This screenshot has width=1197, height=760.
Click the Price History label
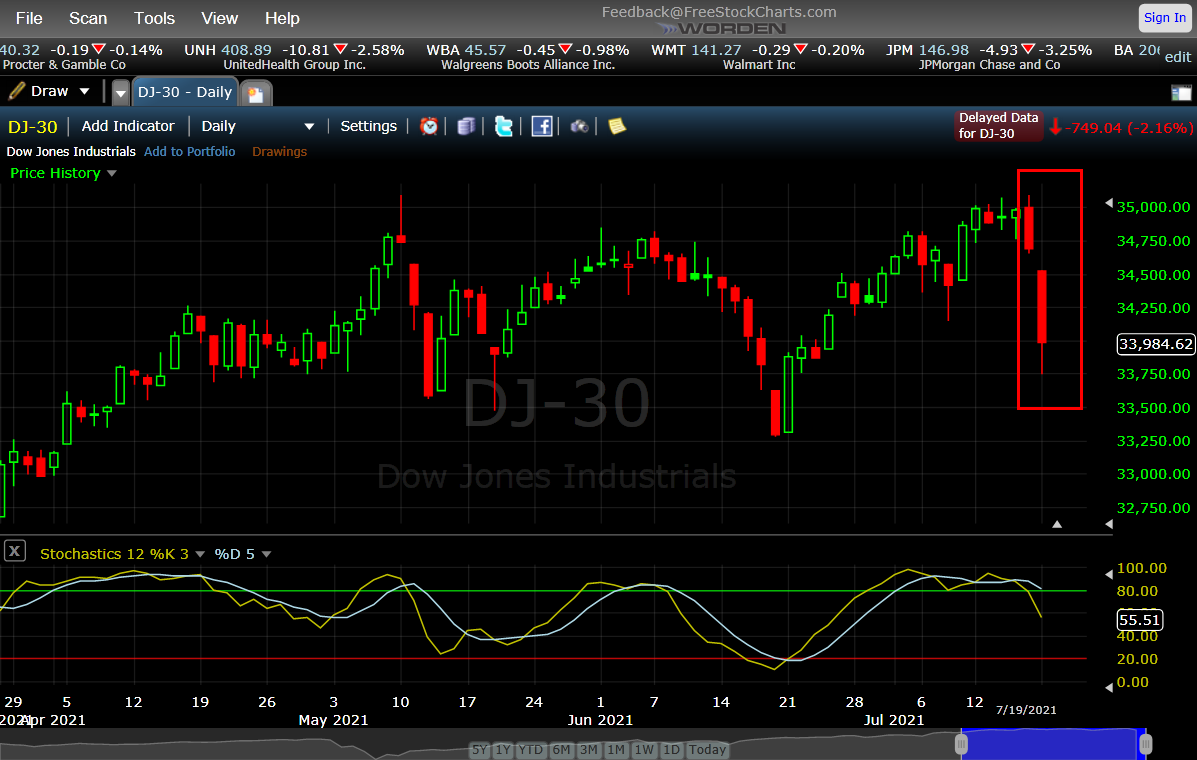55,173
